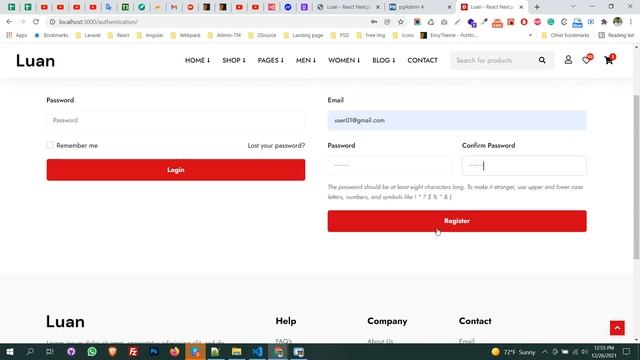Show hidden system tray icons
Screen dimensions: 640x360
point(545,352)
